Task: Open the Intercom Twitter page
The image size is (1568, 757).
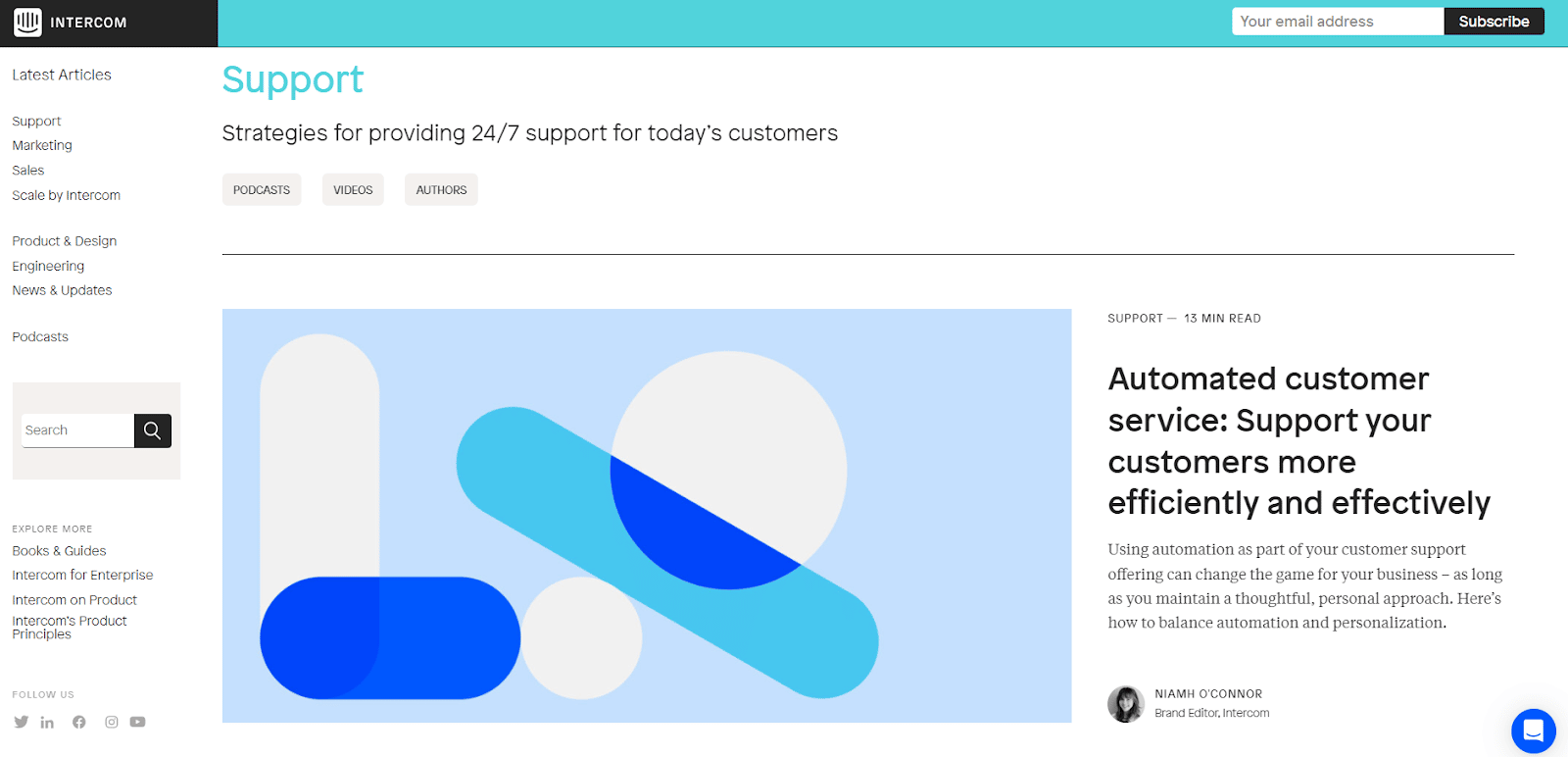Action: click(21, 722)
